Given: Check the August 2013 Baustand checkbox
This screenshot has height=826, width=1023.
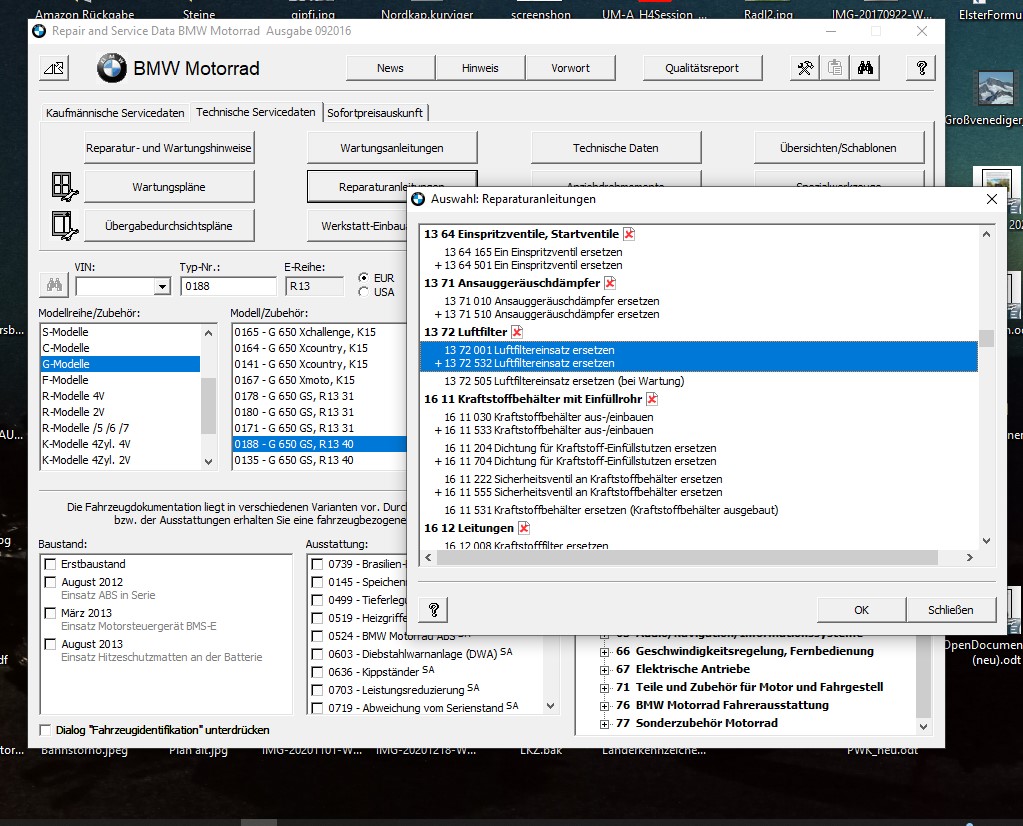Looking at the screenshot, I should pos(50,644).
